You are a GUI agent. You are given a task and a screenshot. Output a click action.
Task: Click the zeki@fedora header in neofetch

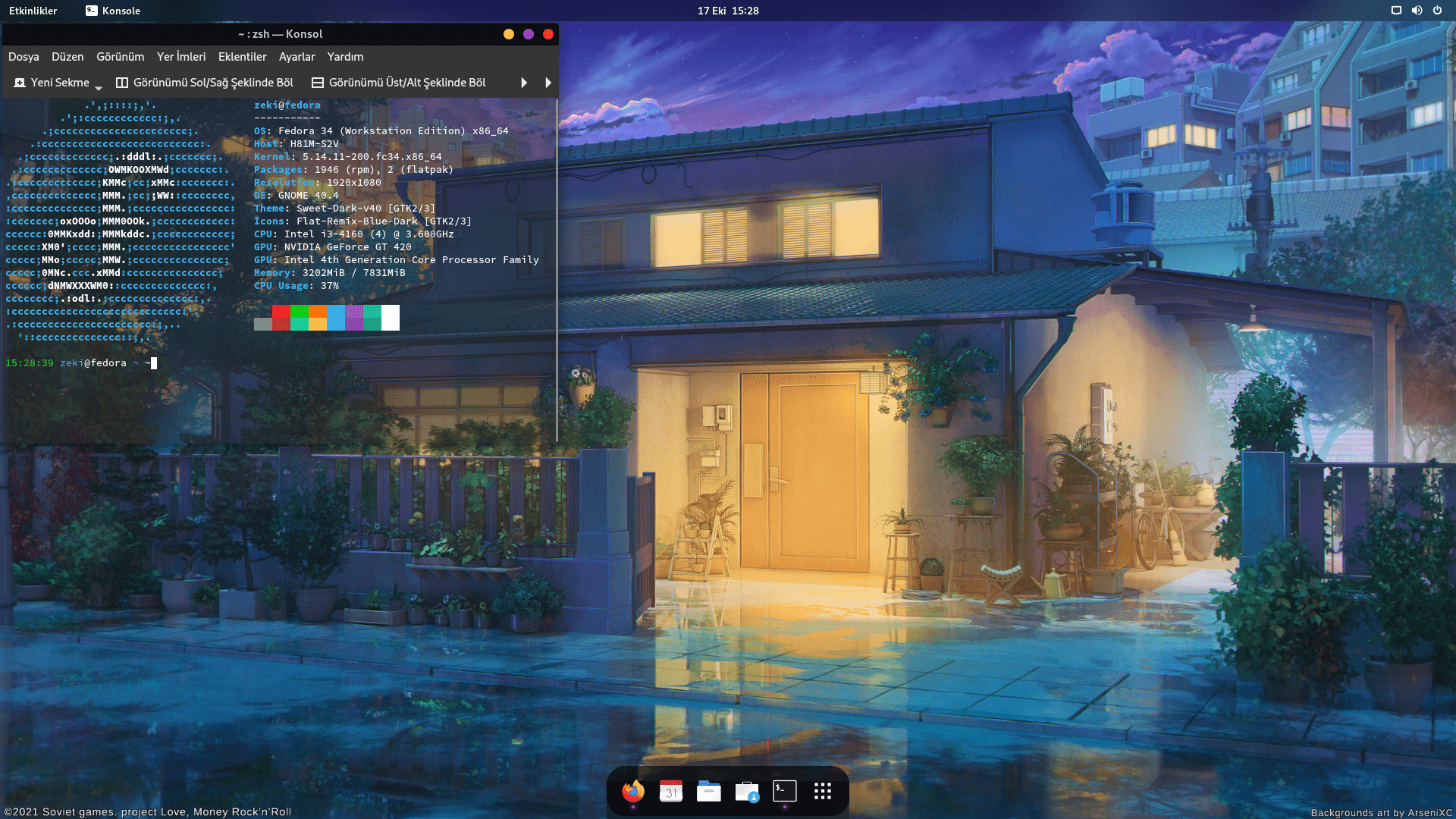(x=287, y=105)
